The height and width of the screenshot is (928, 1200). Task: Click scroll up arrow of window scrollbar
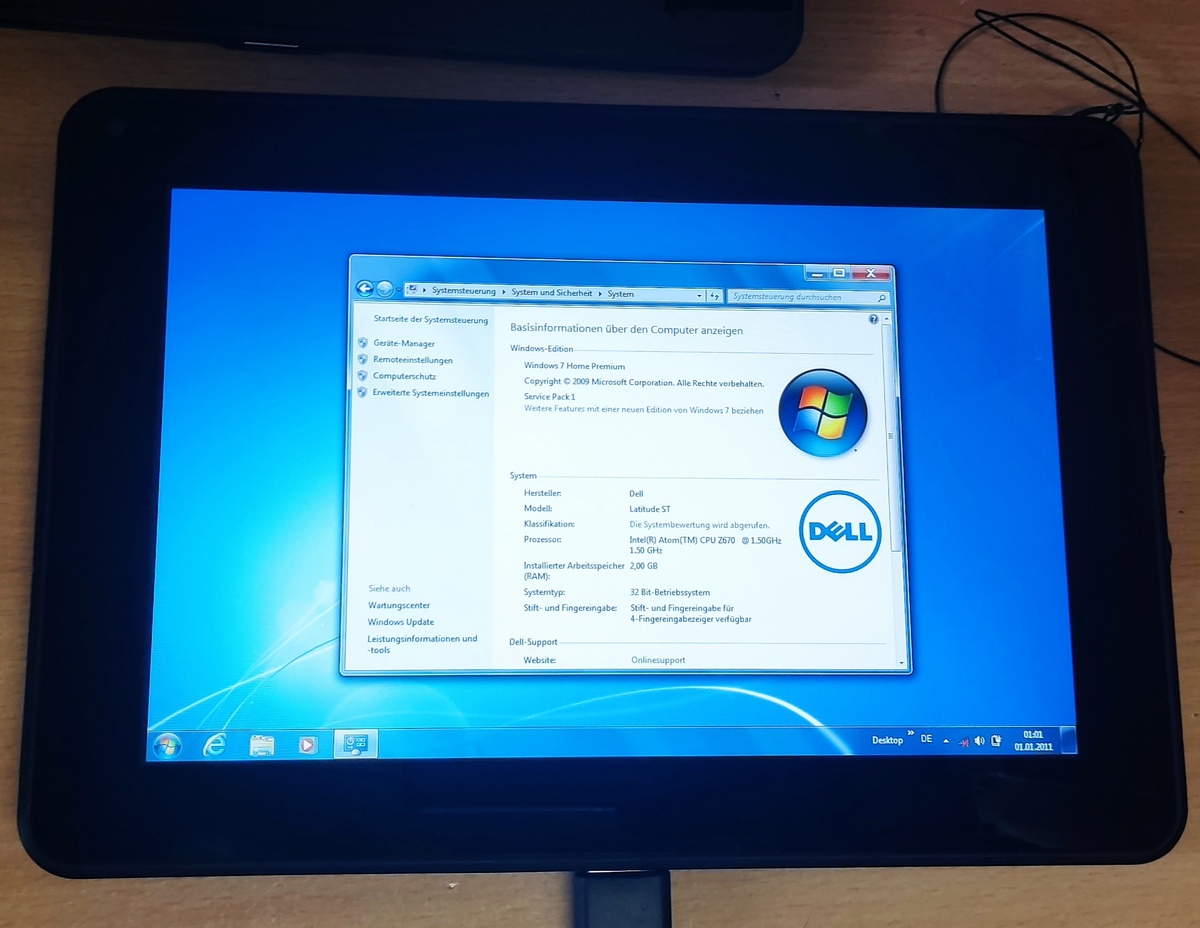[888, 319]
